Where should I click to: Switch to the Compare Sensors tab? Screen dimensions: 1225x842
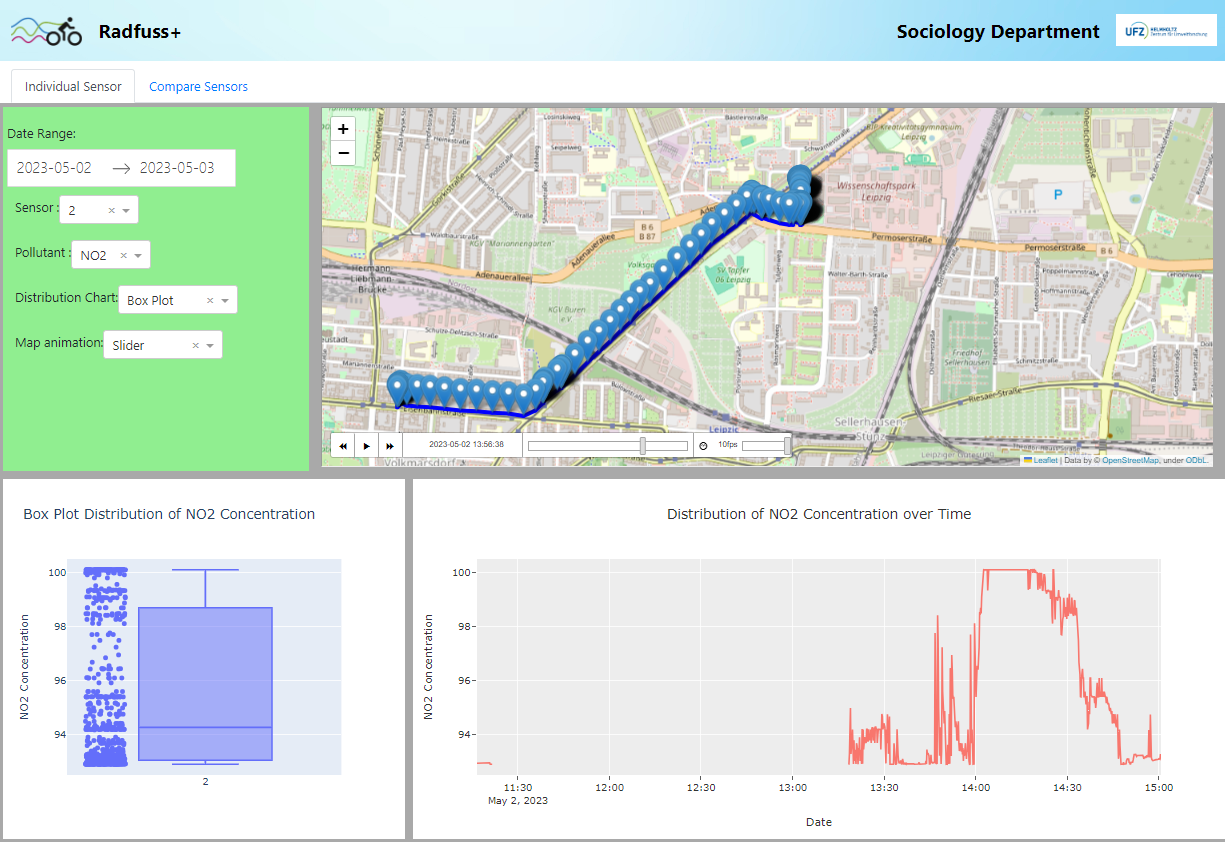(198, 86)
